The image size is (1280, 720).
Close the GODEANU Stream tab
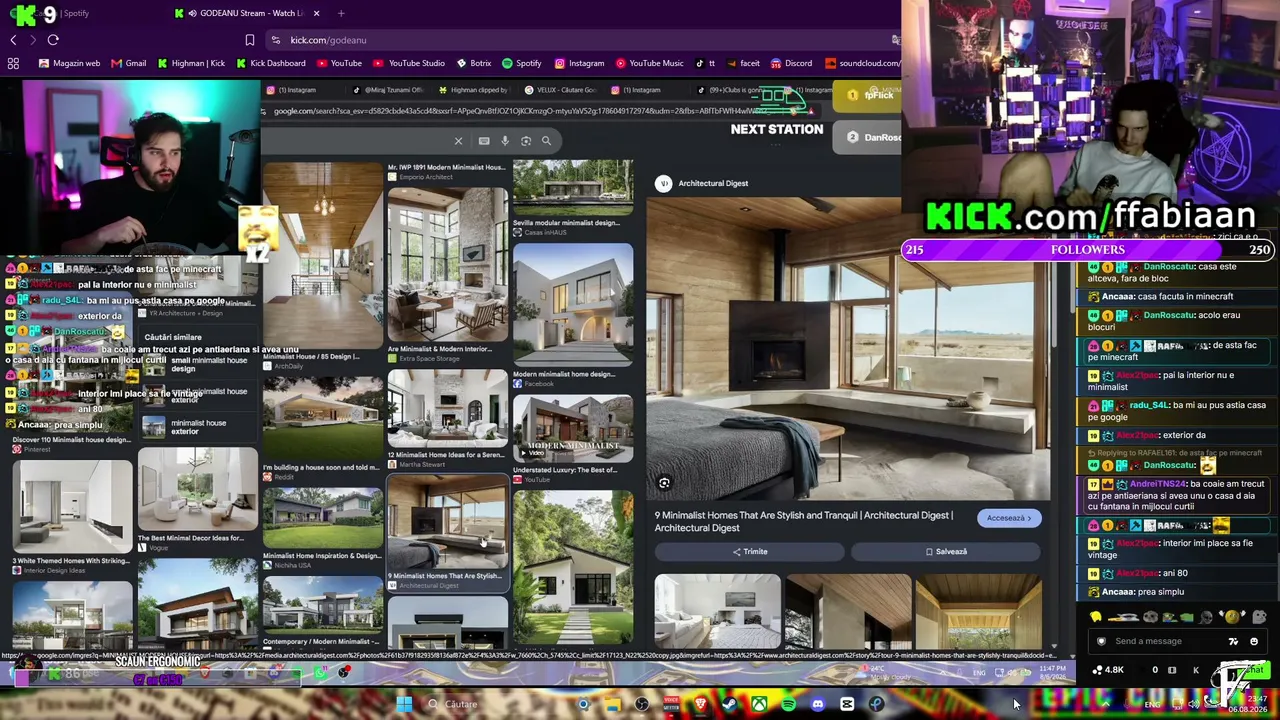[x=316, y=13]
